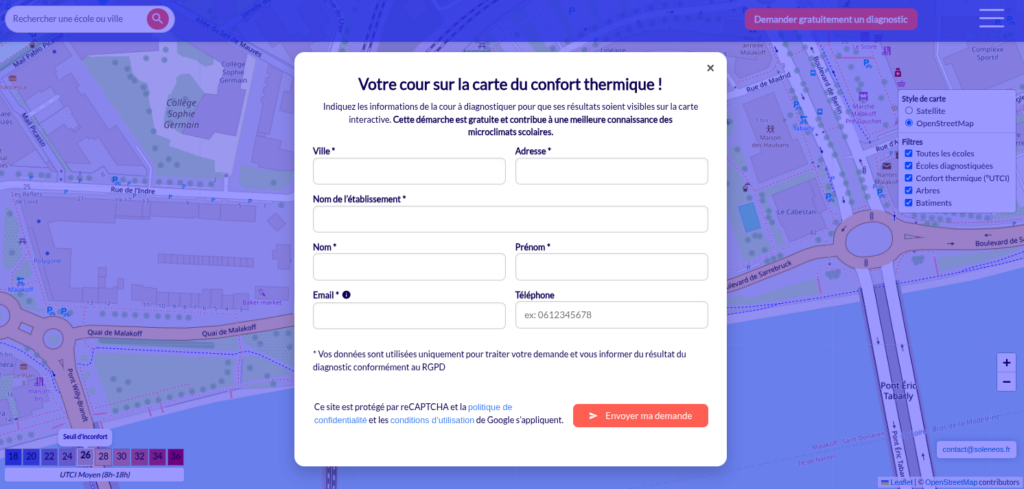The width and height of the screenshot is (1024, 489).
Task: Zoom in on the map
Action: (x=1006, y=362)
